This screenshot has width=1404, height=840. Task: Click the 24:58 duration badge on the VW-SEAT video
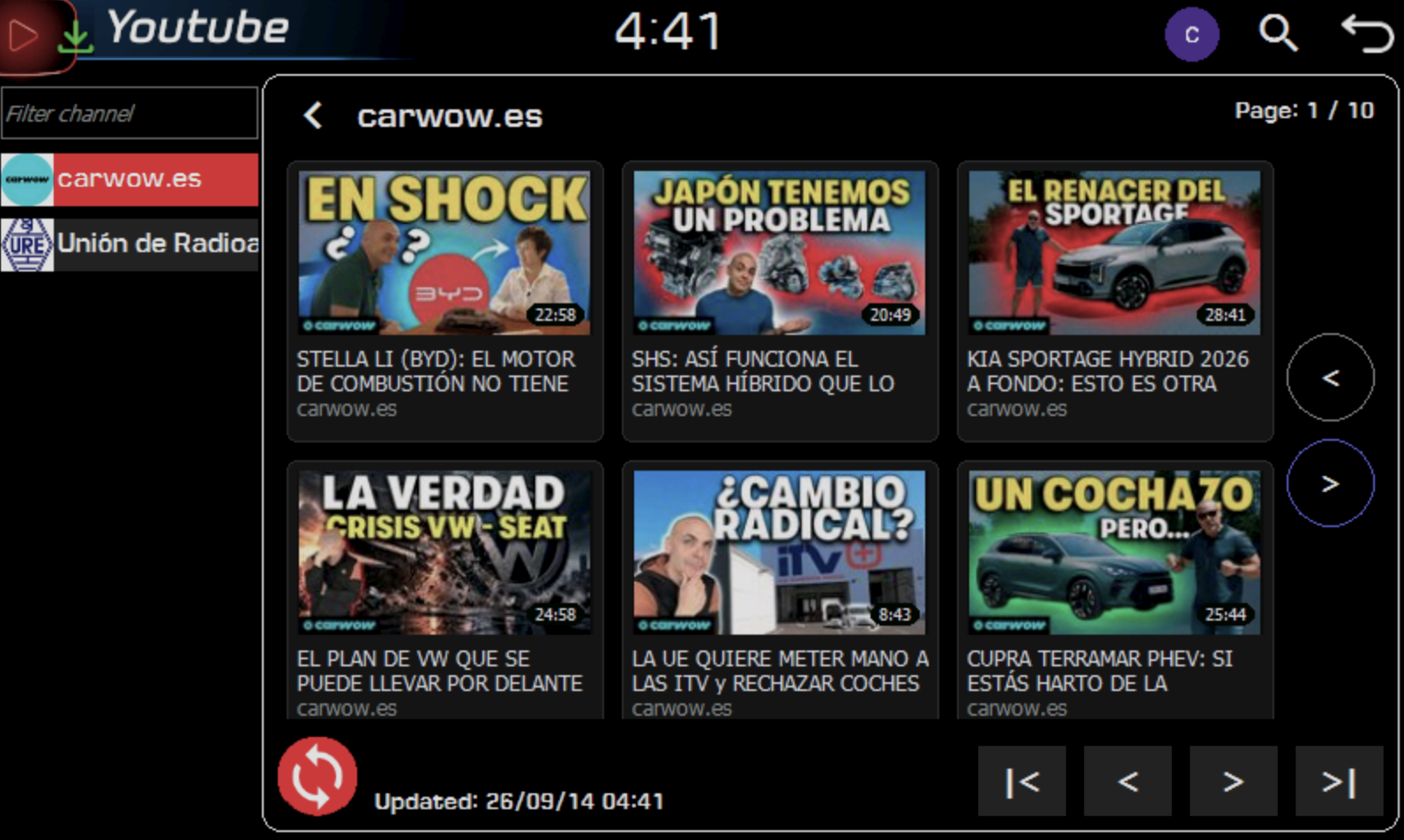tap(555, 614)
